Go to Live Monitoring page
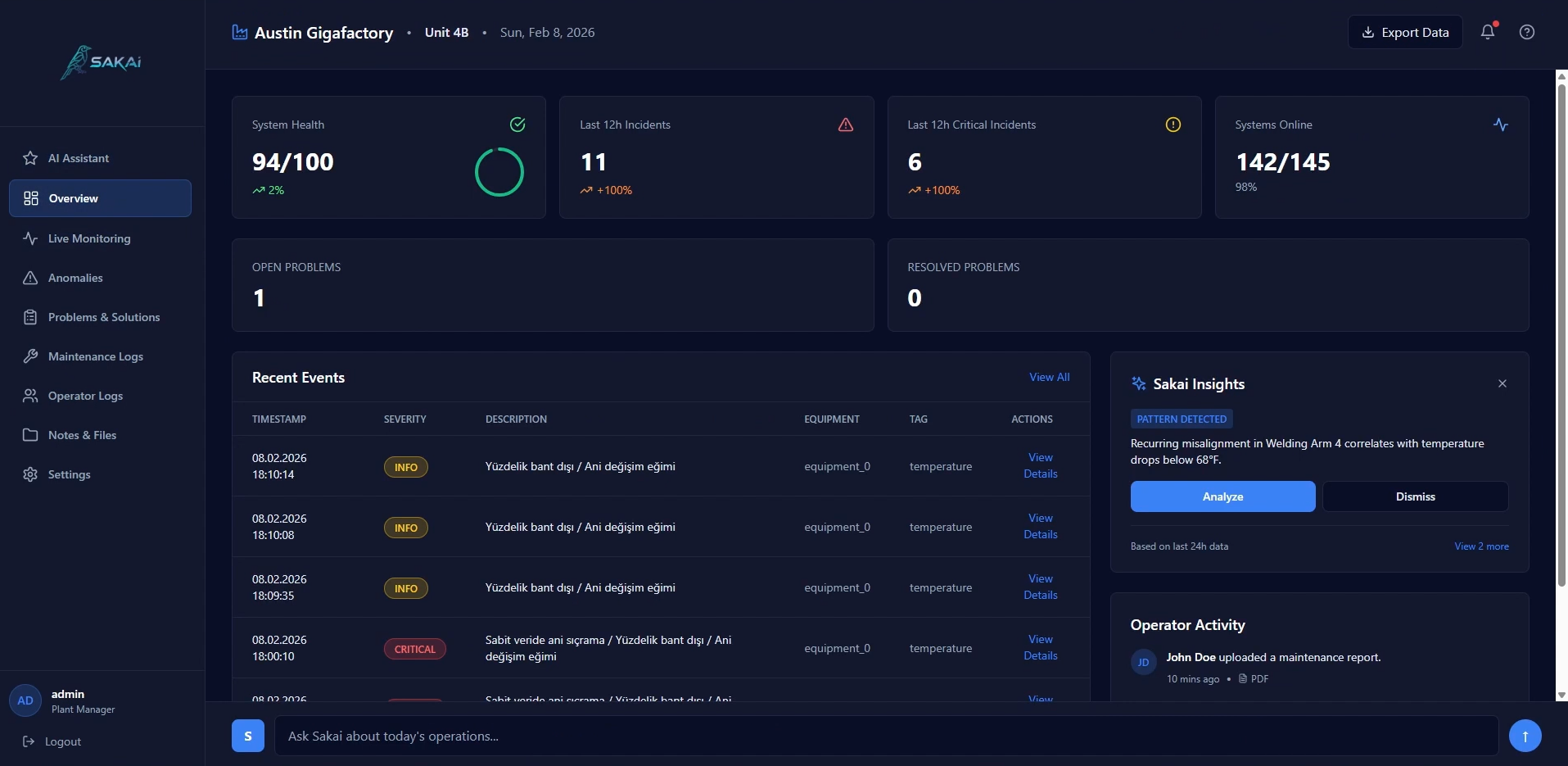The height and width of the screenshot is (766, 1568). [x=89, y=238]
